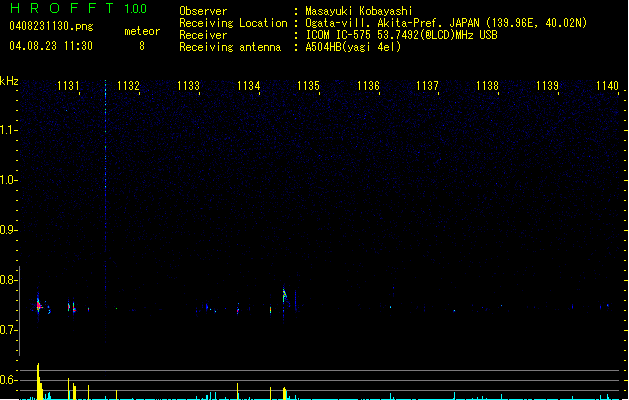Image resolution: width=629 pixels, height=400 pixels.
Task: Click the 'Observer' field label
Action: 203,11
